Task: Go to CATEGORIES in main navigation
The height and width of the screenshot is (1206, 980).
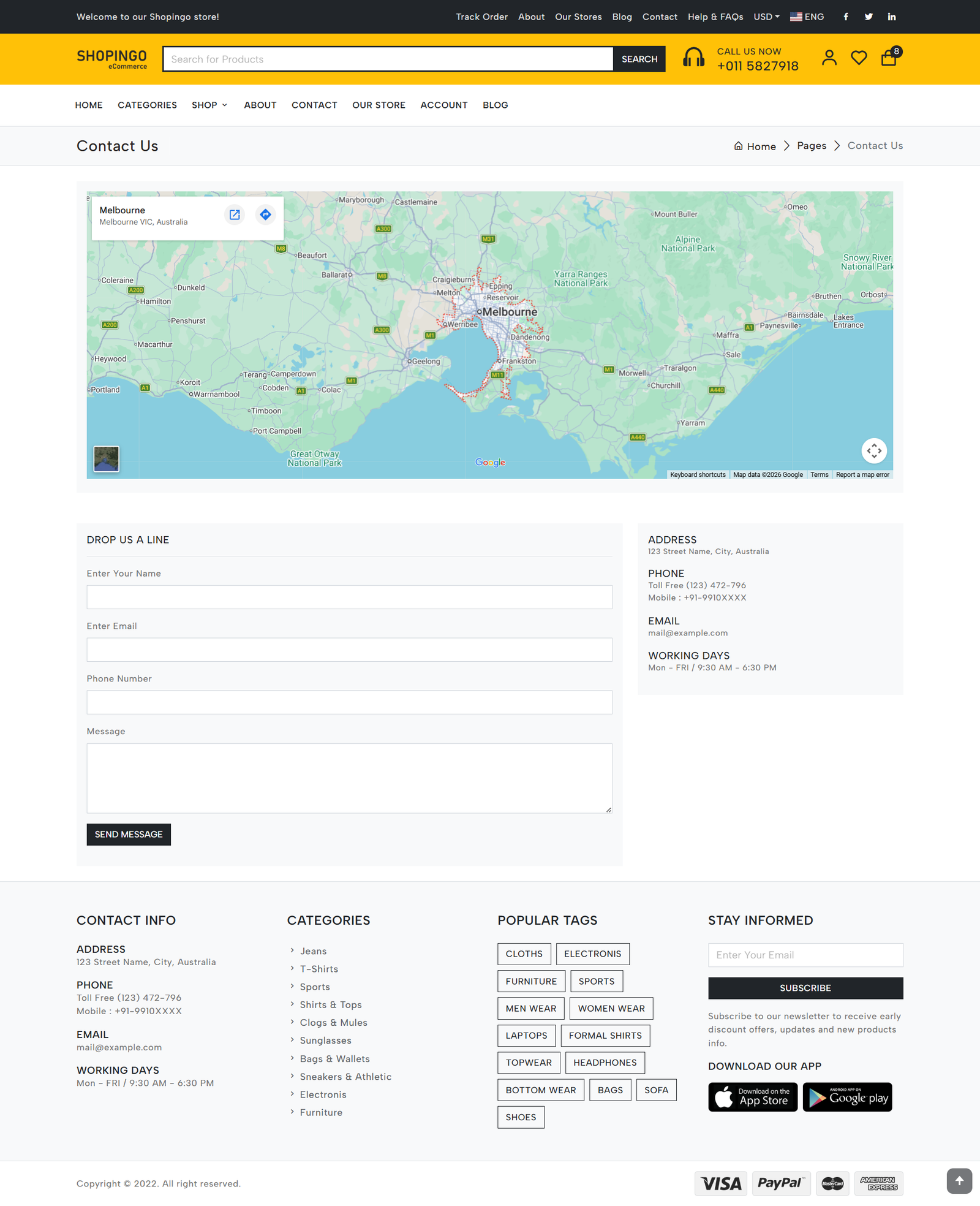Action: point(147,105)
